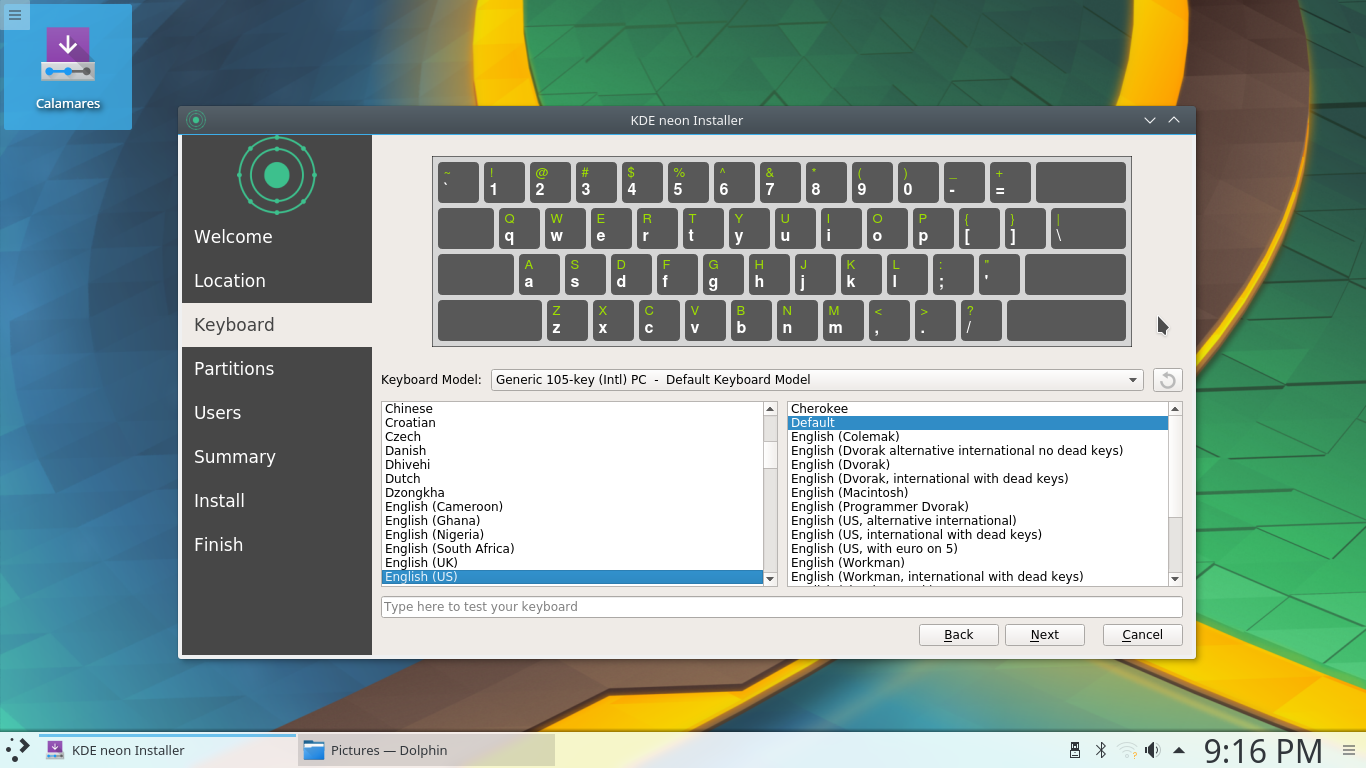Select Czech in language list
The height and width of the screenshot is (768, 1366).
[x=572, y=437]
